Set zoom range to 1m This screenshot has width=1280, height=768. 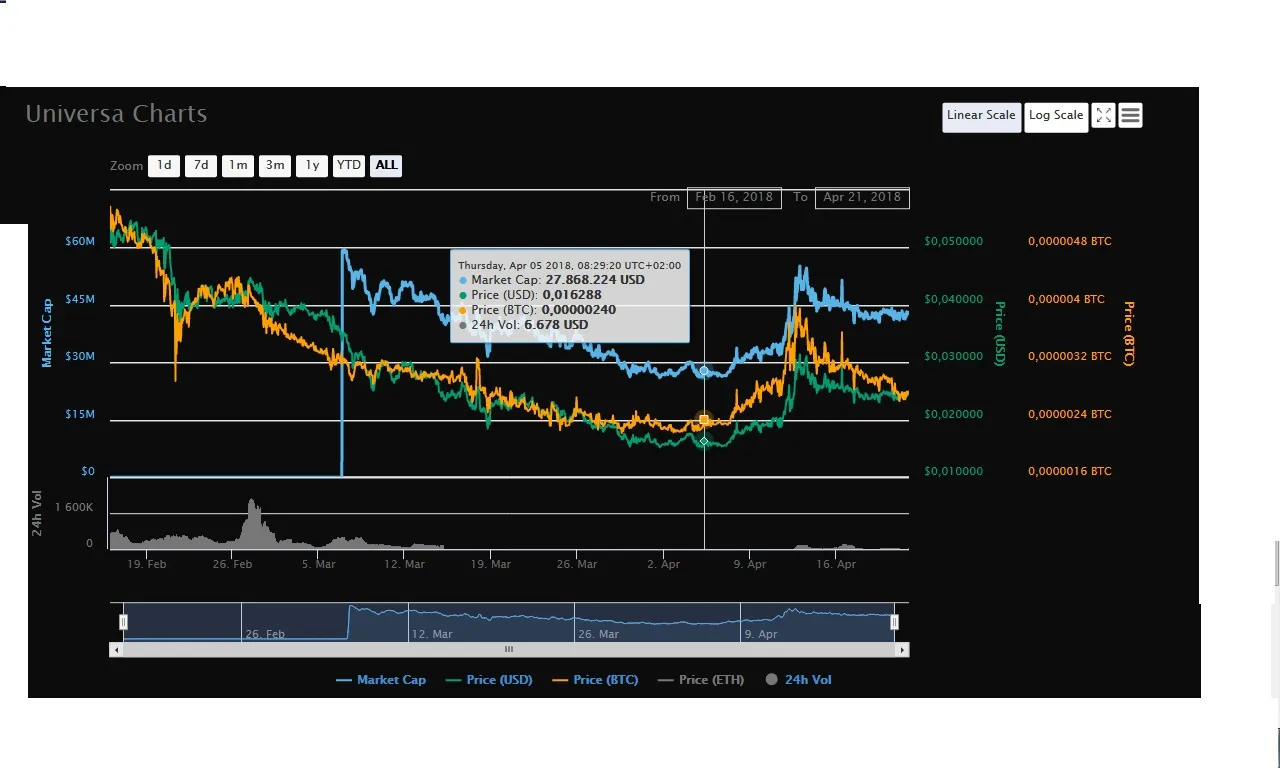point(237,166)
